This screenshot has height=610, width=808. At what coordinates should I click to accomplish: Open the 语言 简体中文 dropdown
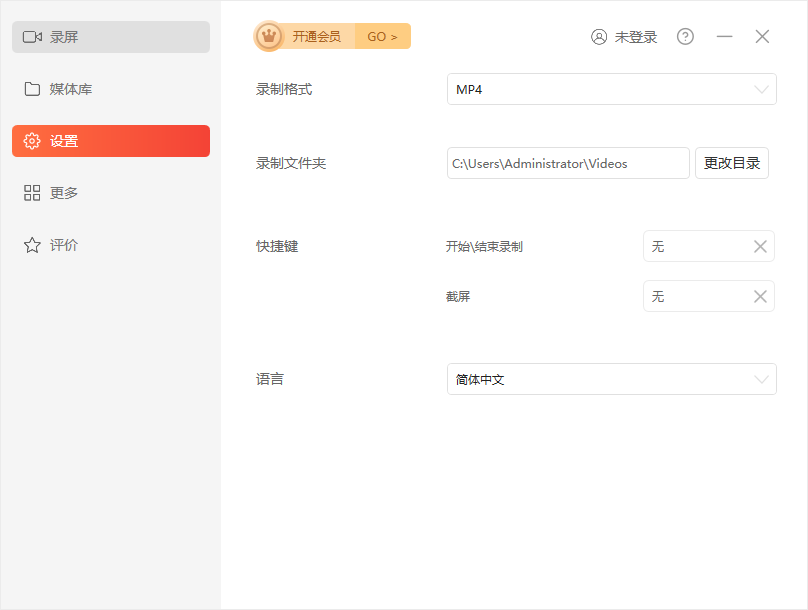(x=612, y=379)
